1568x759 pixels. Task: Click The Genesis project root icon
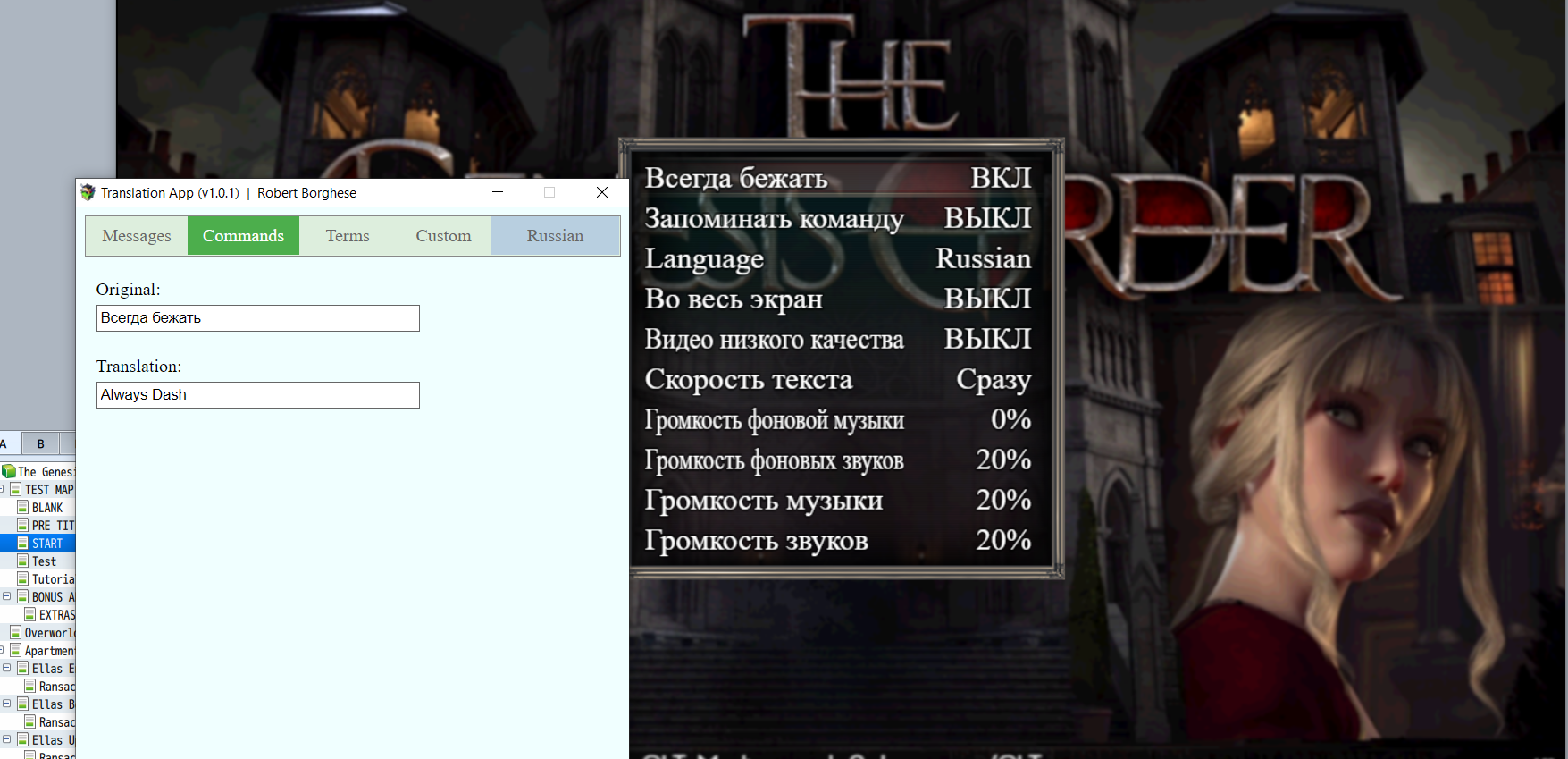[x=9, y=471]
